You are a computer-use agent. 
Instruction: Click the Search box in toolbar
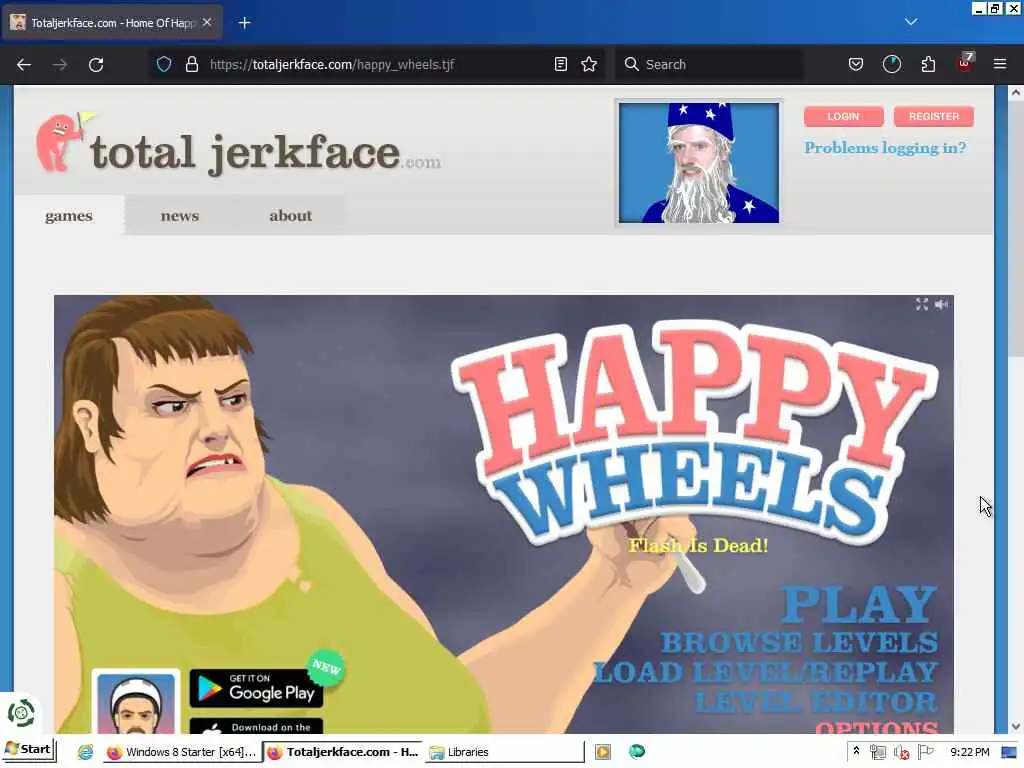709,64
